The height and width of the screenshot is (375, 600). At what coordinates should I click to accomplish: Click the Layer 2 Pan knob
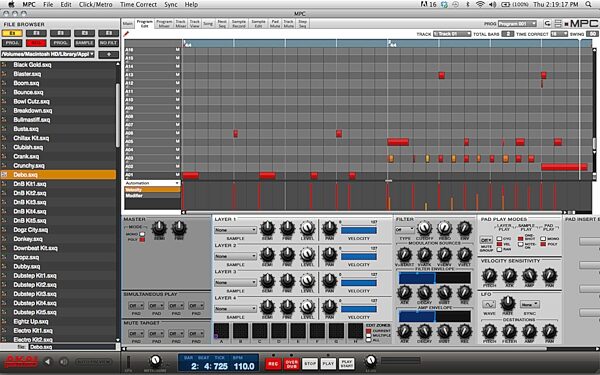pyautogui.click(x=329, y=254)
